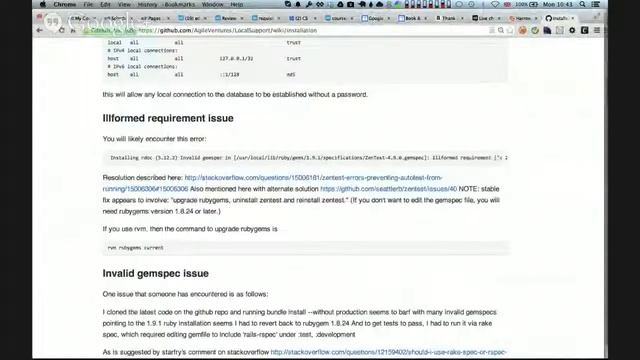This screenshot has width=640, height=360.
Task: Click the battery status indicator
Action: [x=526, y=4]
